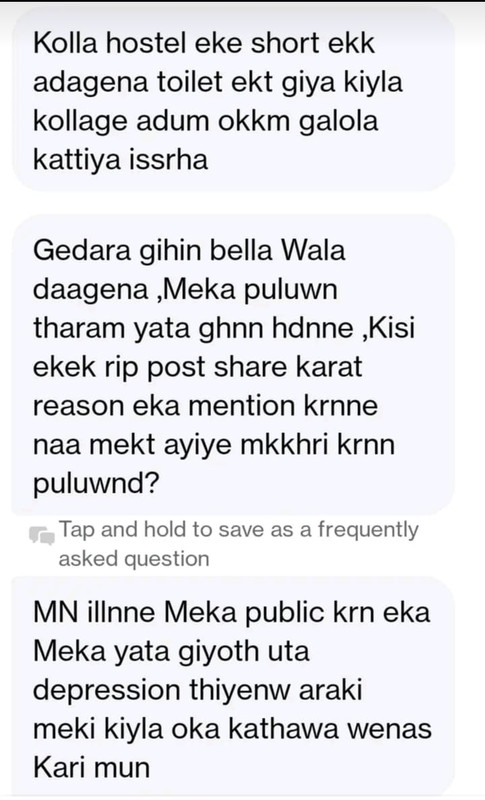Tap the 'Tap and hold to save' hint
This screenshot has height=800, width=485.
pos(239,544)
